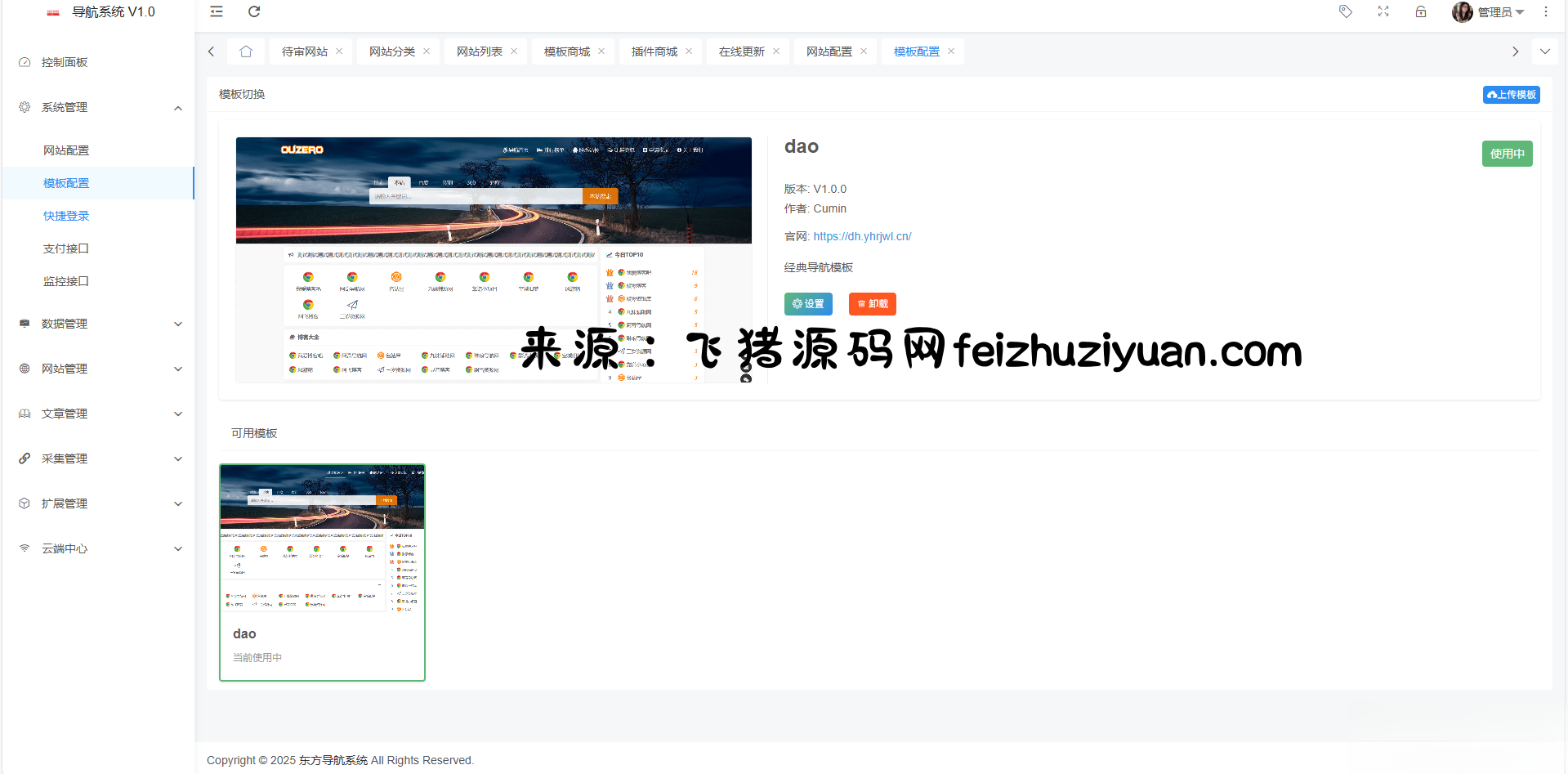Go to home tab via house icon
The image size is (1568, 774).
click(246, 51)
